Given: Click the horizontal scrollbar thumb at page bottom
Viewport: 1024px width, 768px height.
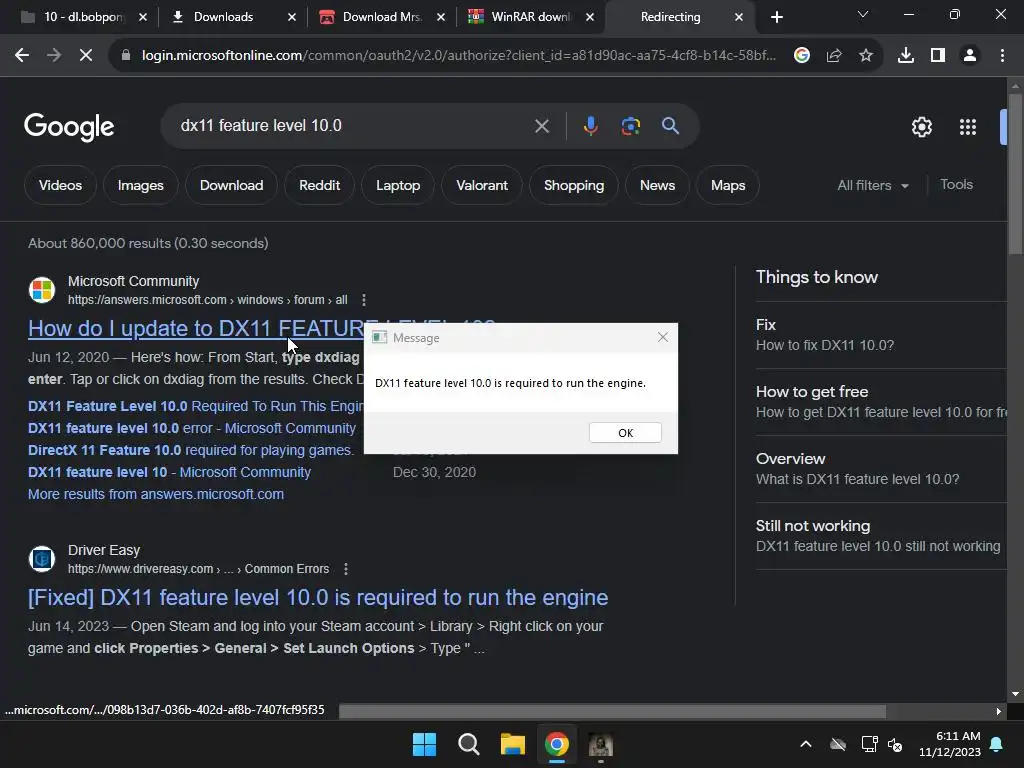Looking at the screenshot, I should click(612, 711).
